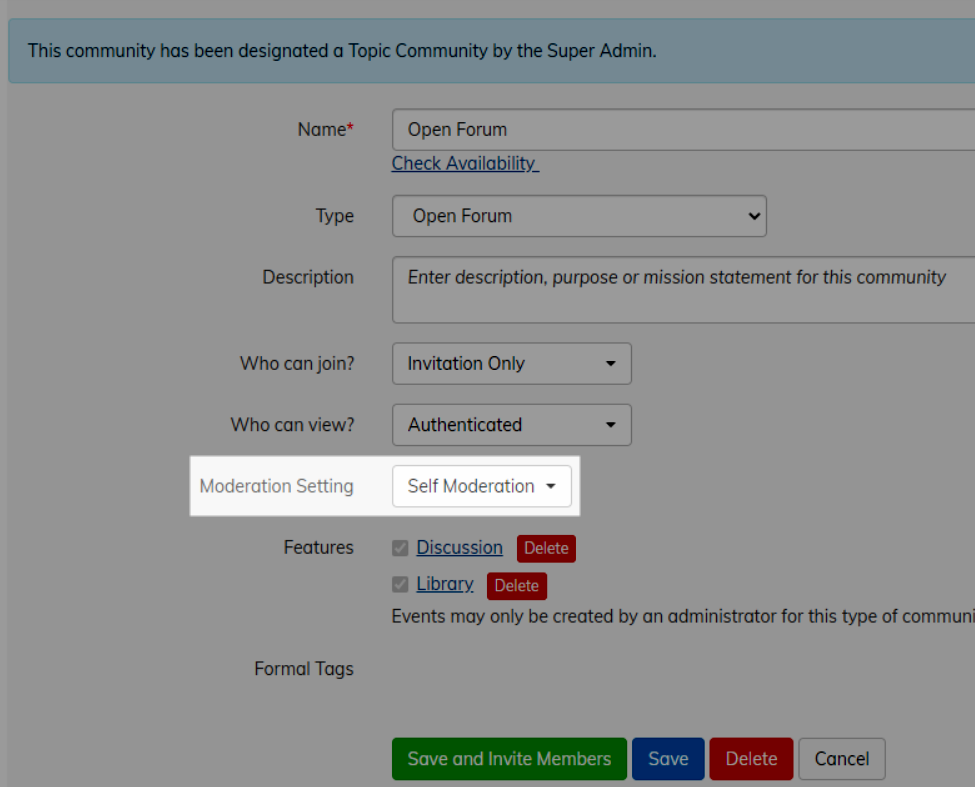Click the Cancel button

click(841, 759)
